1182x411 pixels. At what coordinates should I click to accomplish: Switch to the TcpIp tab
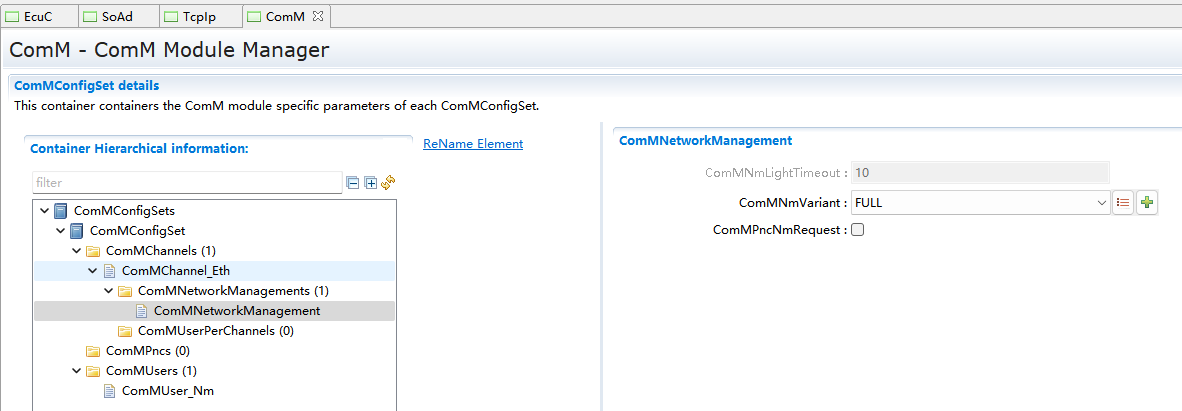click(x=190, y=17)
